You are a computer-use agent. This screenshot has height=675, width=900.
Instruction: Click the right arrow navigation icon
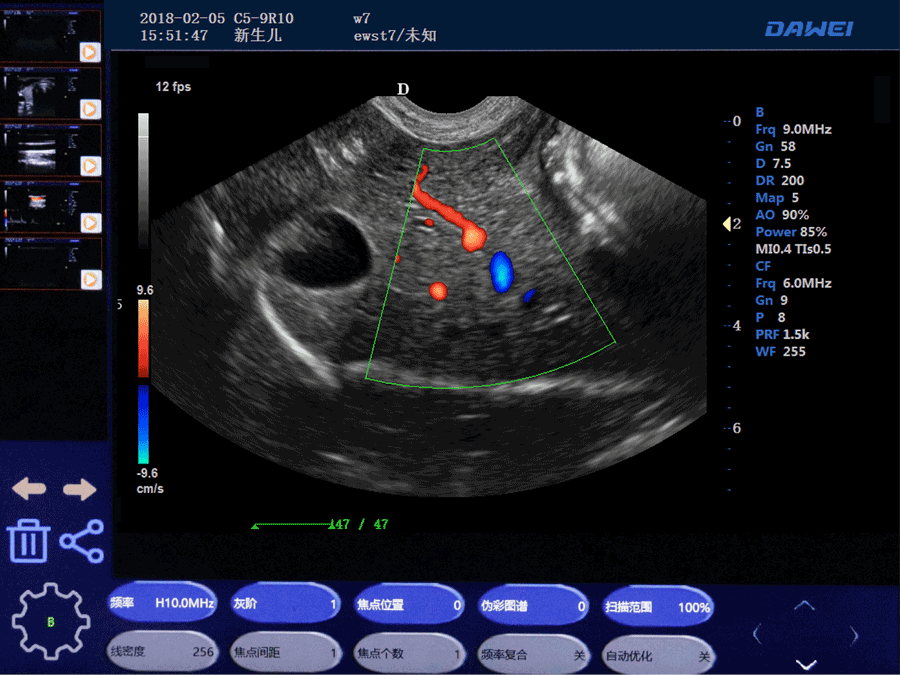80,489
